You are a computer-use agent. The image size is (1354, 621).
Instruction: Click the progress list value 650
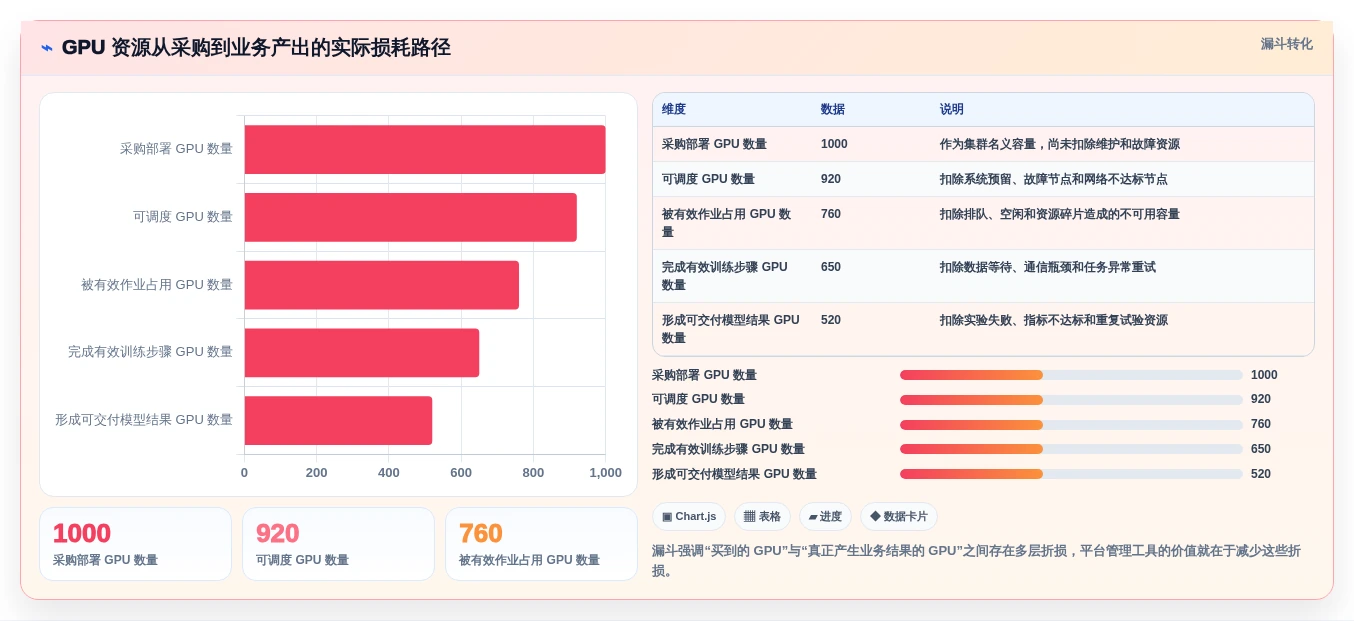[x=1261, y=449]
